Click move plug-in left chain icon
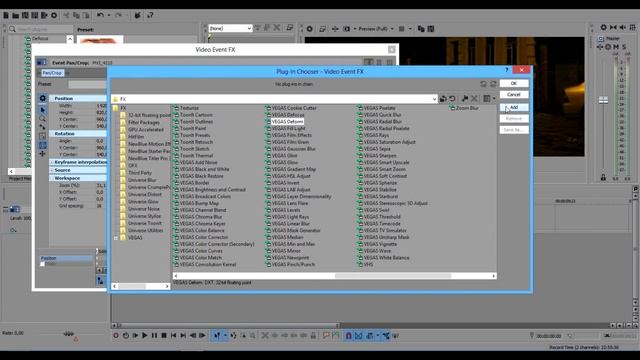Screen dimensions: 640x360 tap(483, 84)
